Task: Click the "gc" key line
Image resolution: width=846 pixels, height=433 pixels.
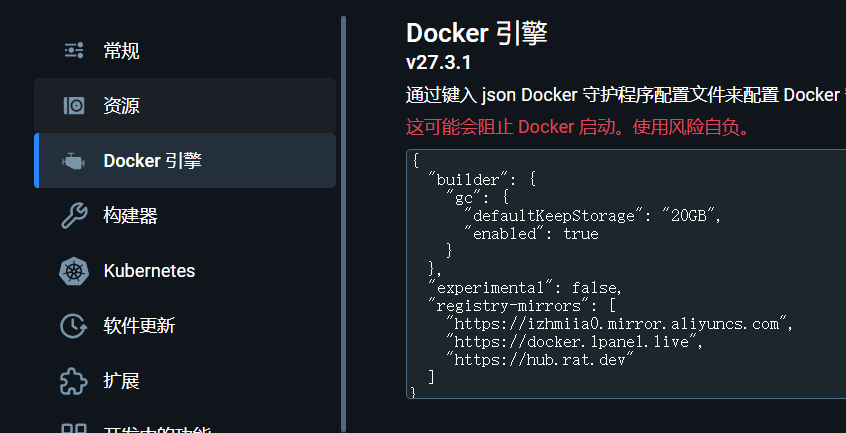Action: (x=477, y=198)
